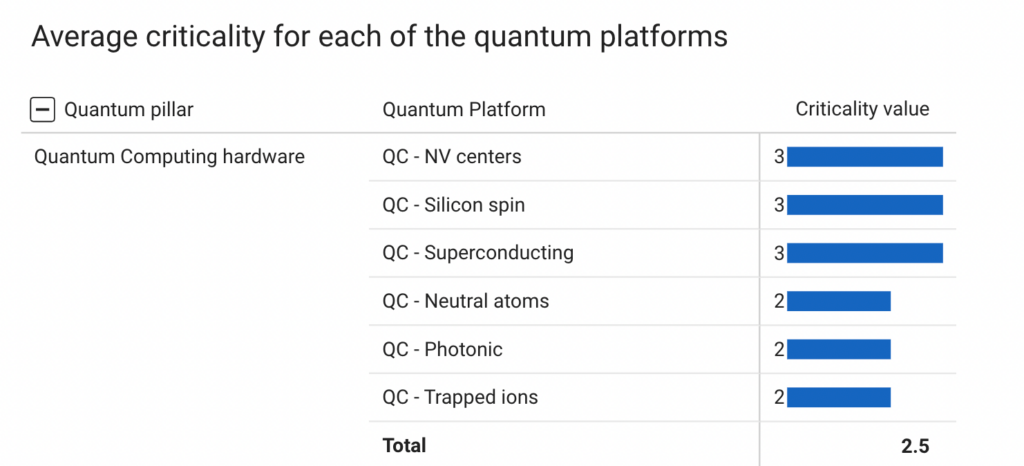Collapse the Quantum pillar expander

pyautogui.click(x=42, y=110)
